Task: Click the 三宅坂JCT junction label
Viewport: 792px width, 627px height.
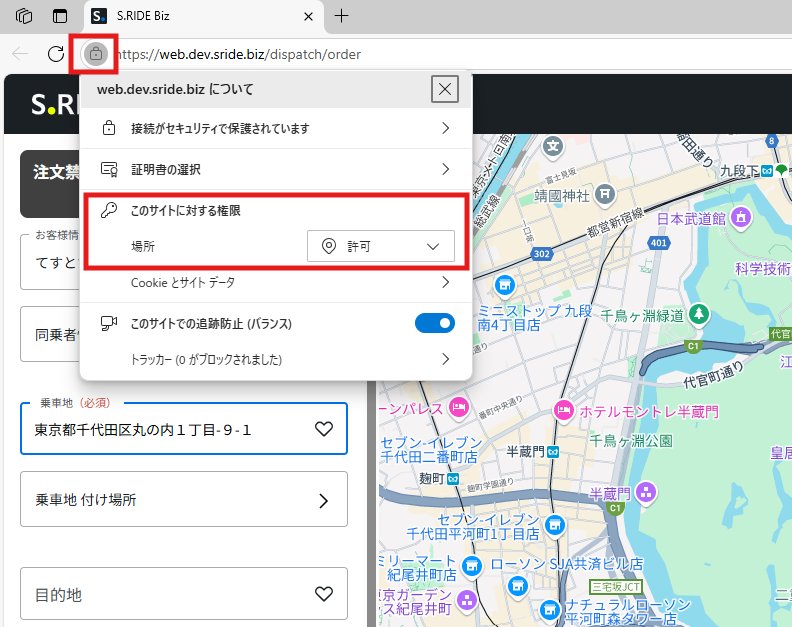Action: point(616,587)
